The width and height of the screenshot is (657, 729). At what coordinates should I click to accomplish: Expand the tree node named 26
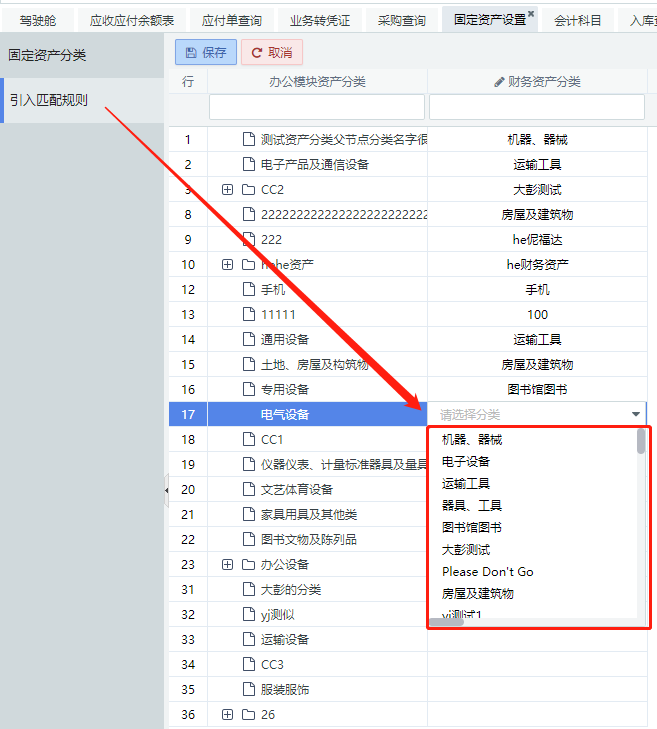(227, 715)
